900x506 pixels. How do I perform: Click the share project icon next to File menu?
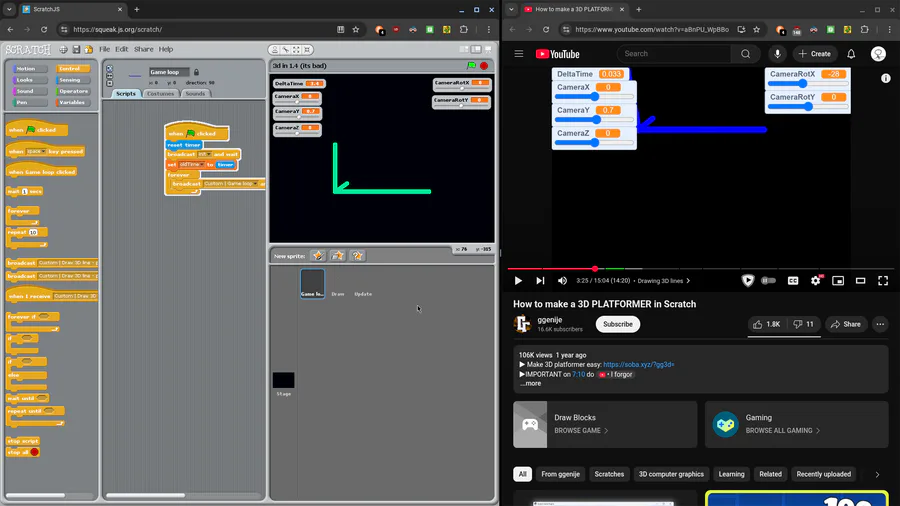pyautogui.click(x=88, y=49)
